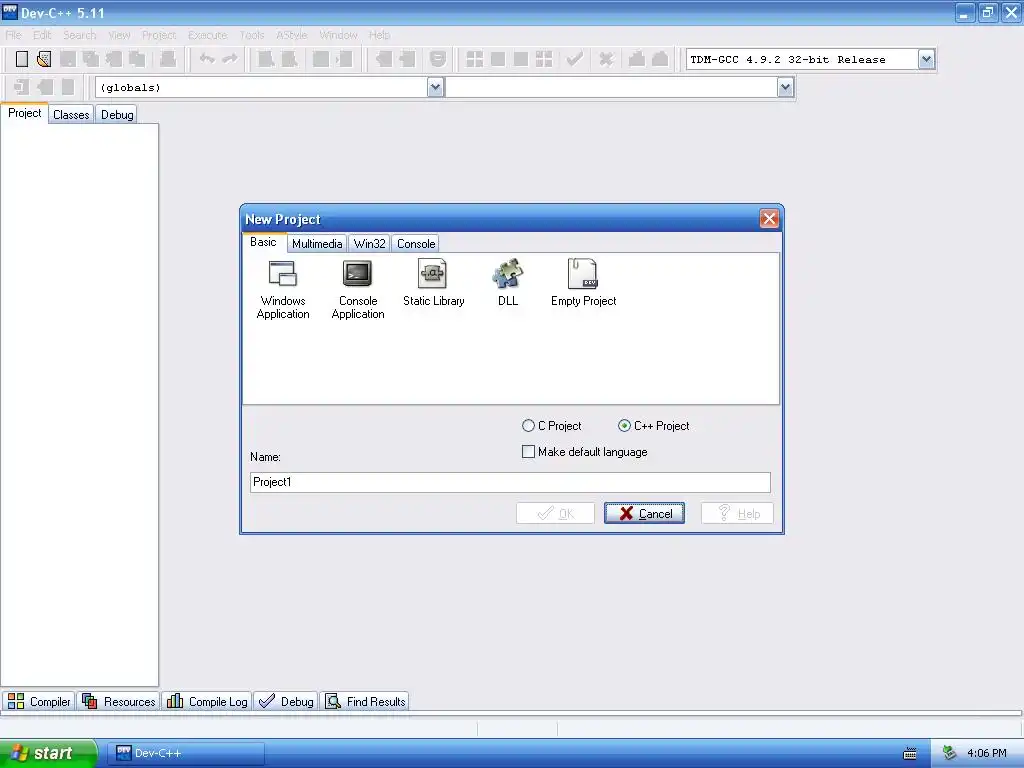The width and height of the screenshot is (1024, 768).
Task: Click the project Name input field
Action: [510, 483]
